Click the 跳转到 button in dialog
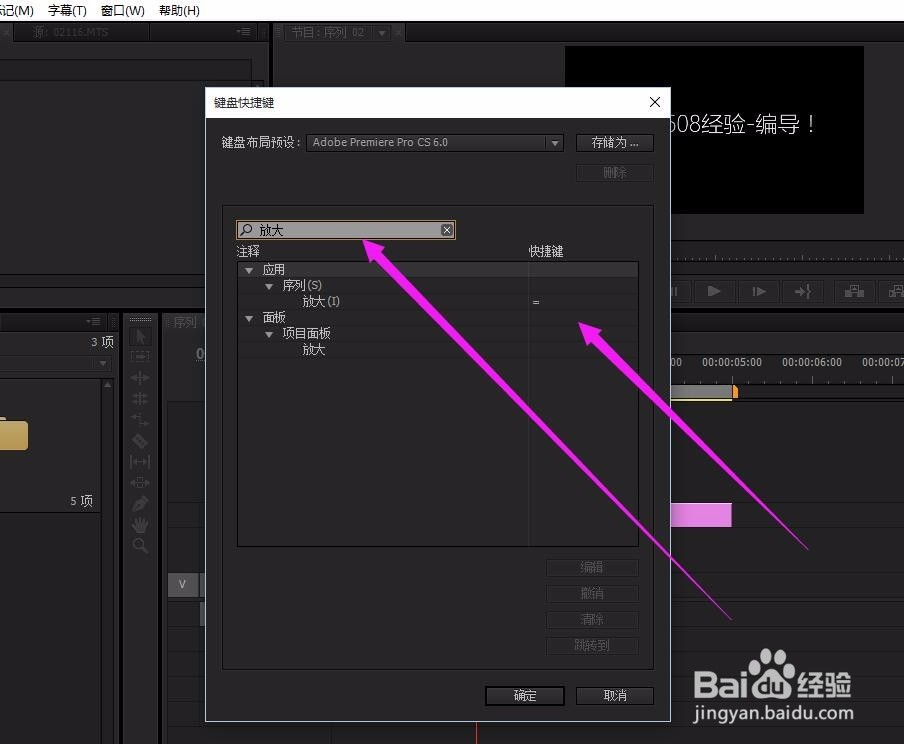This screenshot has height=744, width=904. pyautogui.click(x=592, y=645)
